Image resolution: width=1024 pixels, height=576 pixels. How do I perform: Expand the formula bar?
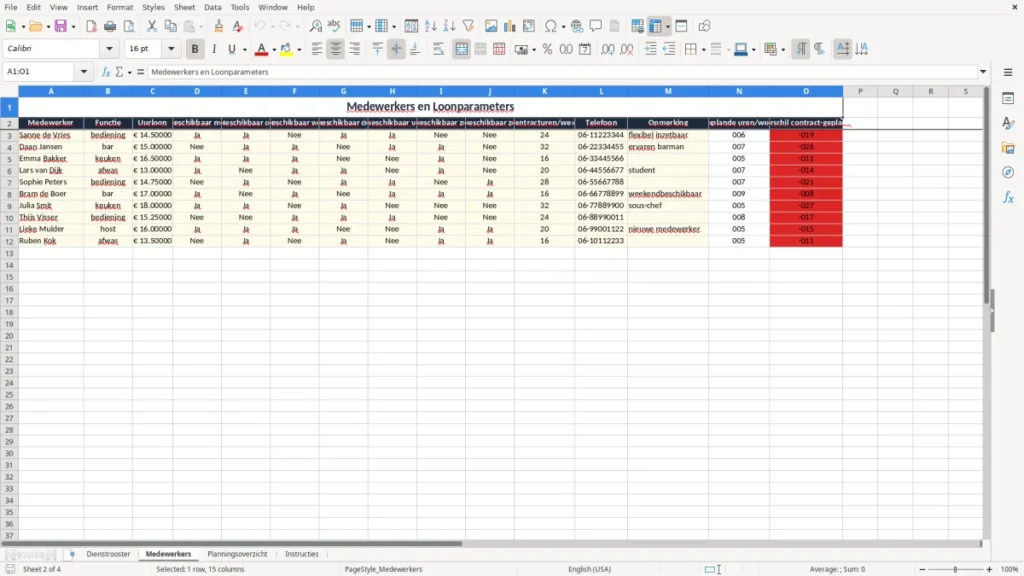(983, 72)
